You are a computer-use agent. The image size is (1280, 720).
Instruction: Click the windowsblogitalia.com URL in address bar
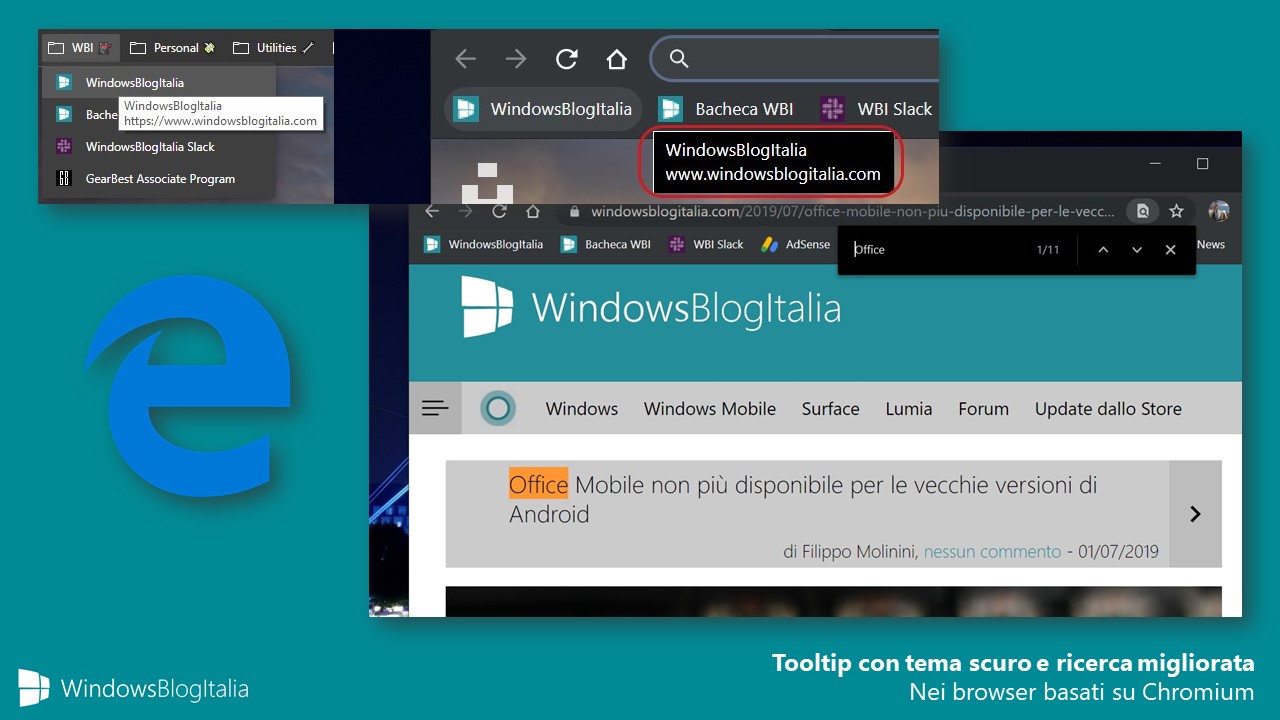pyautogui.click(x=852, y=212)
